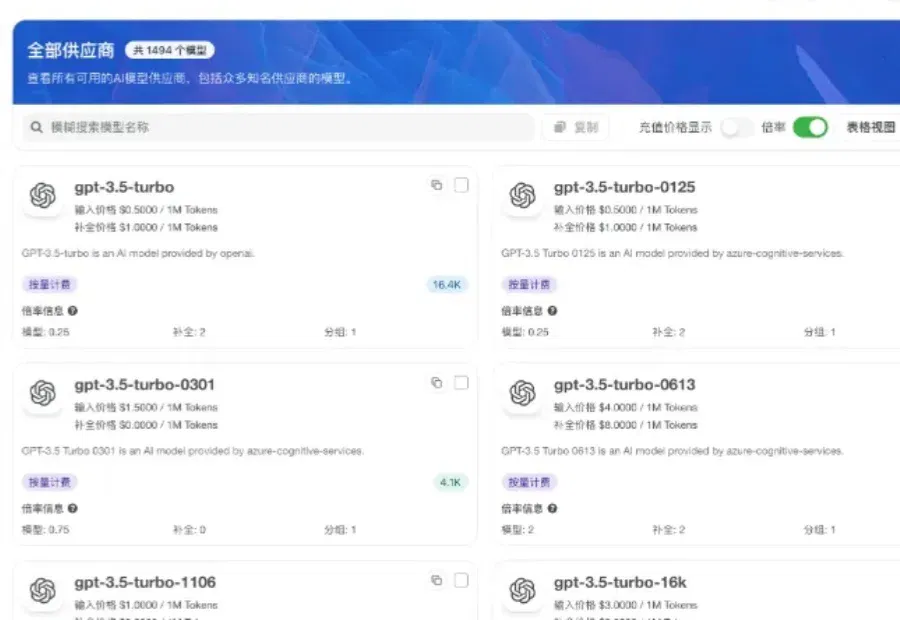
Task: Open the gpt-3.5-turbo-0613 model title
Action: click(624, 385)
